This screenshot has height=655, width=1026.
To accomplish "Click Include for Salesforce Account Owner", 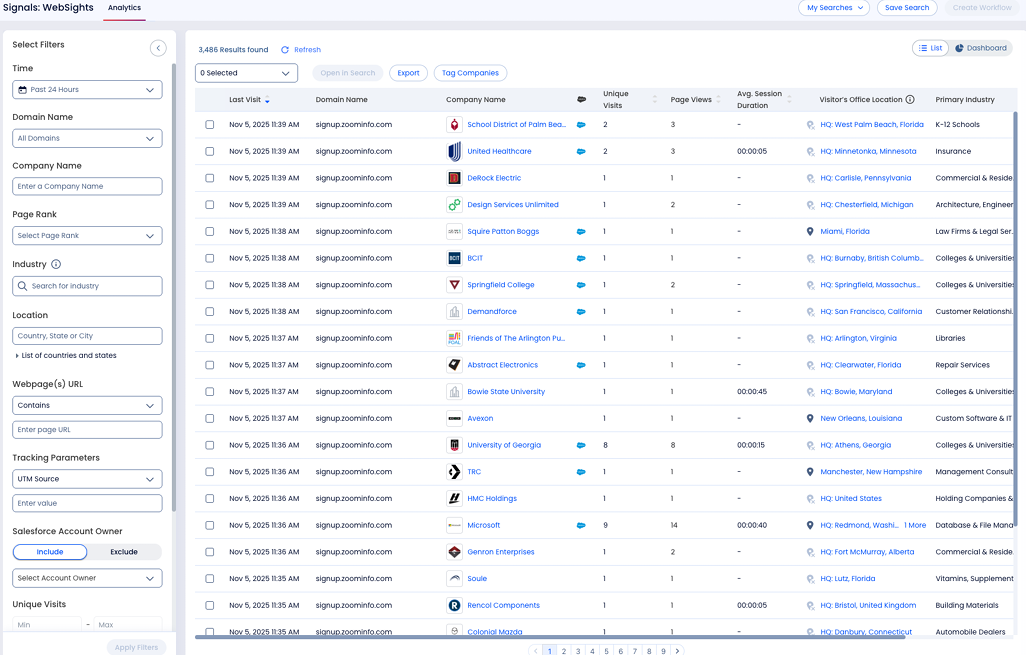I will (50, 552).
